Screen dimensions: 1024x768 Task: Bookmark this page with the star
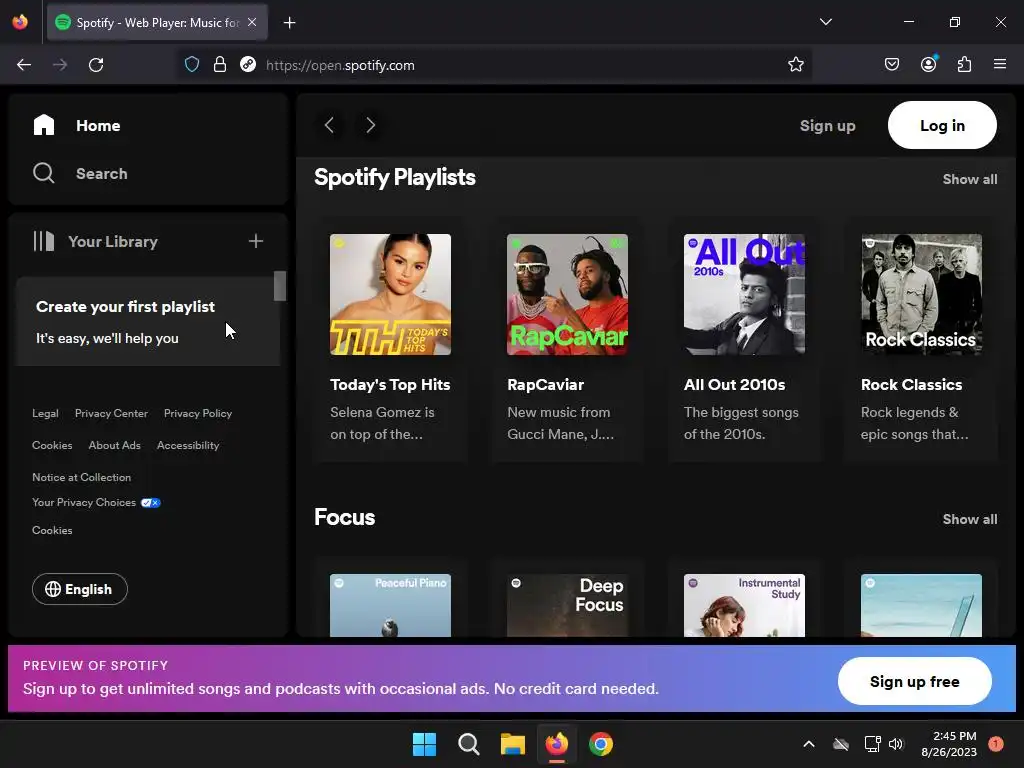(x=795, y=65)
